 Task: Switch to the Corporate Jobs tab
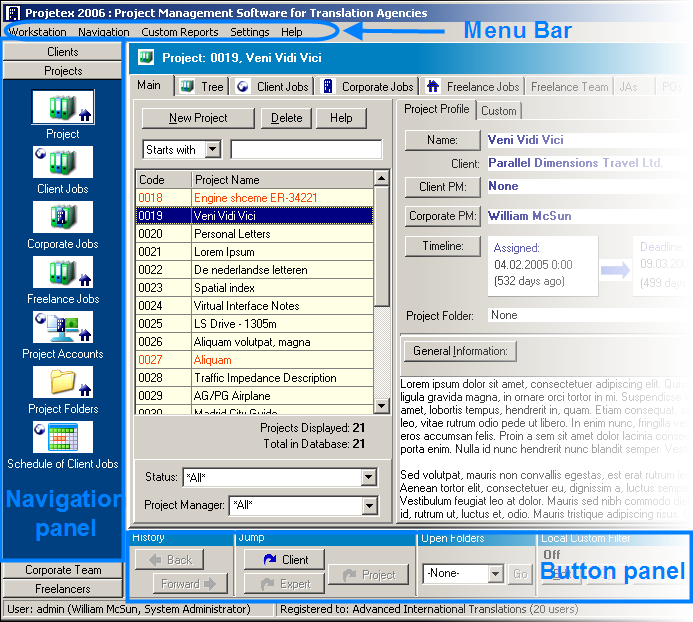tap(368, 87)
